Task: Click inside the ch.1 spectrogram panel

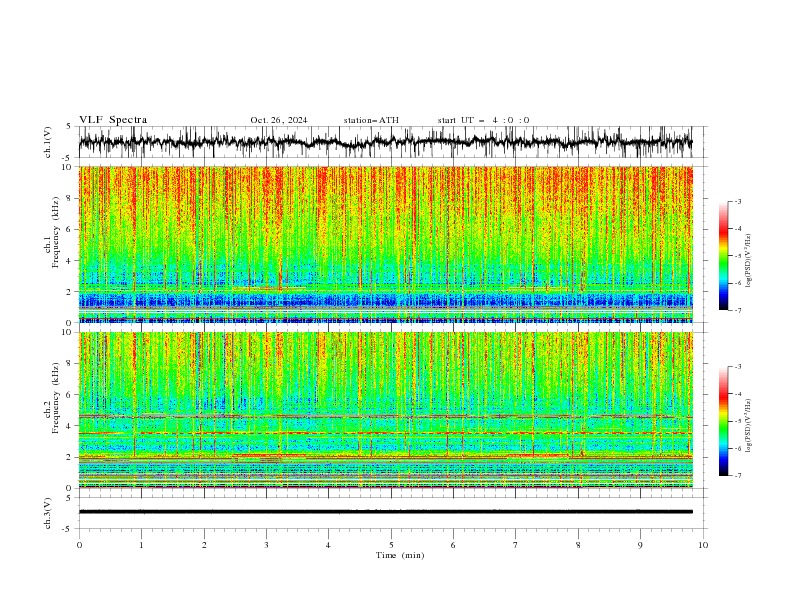Action: [386, 244]
